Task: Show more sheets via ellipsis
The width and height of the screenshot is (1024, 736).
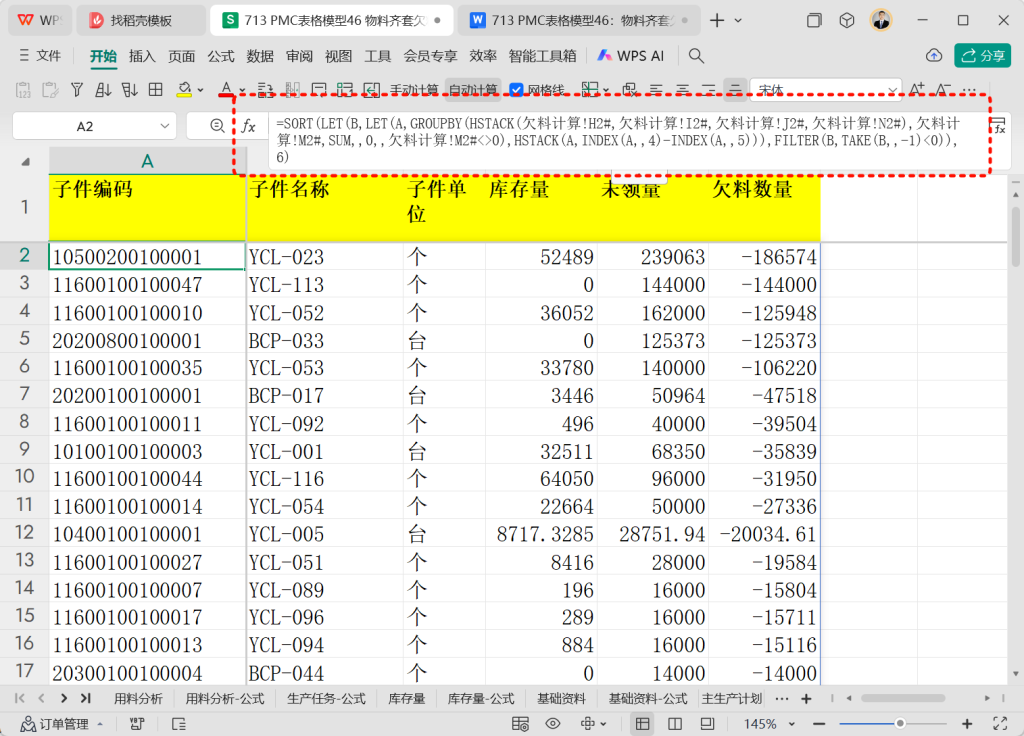Action: pos(782,699)
